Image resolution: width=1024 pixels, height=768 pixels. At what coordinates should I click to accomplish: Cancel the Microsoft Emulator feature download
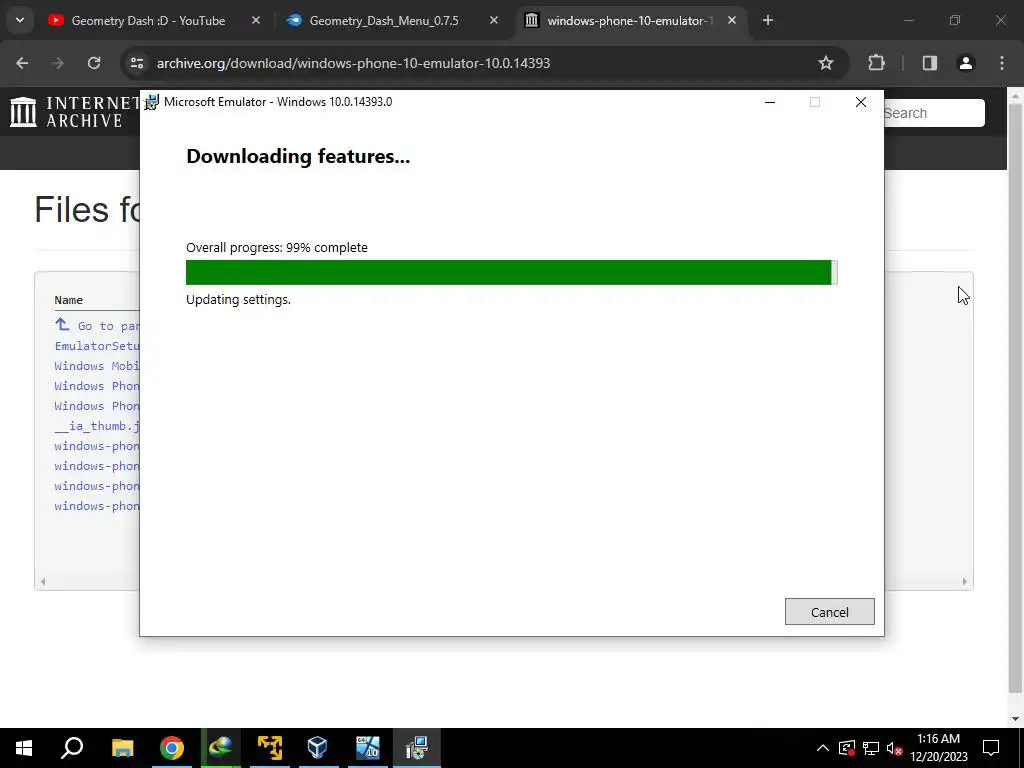coord(829,612)
